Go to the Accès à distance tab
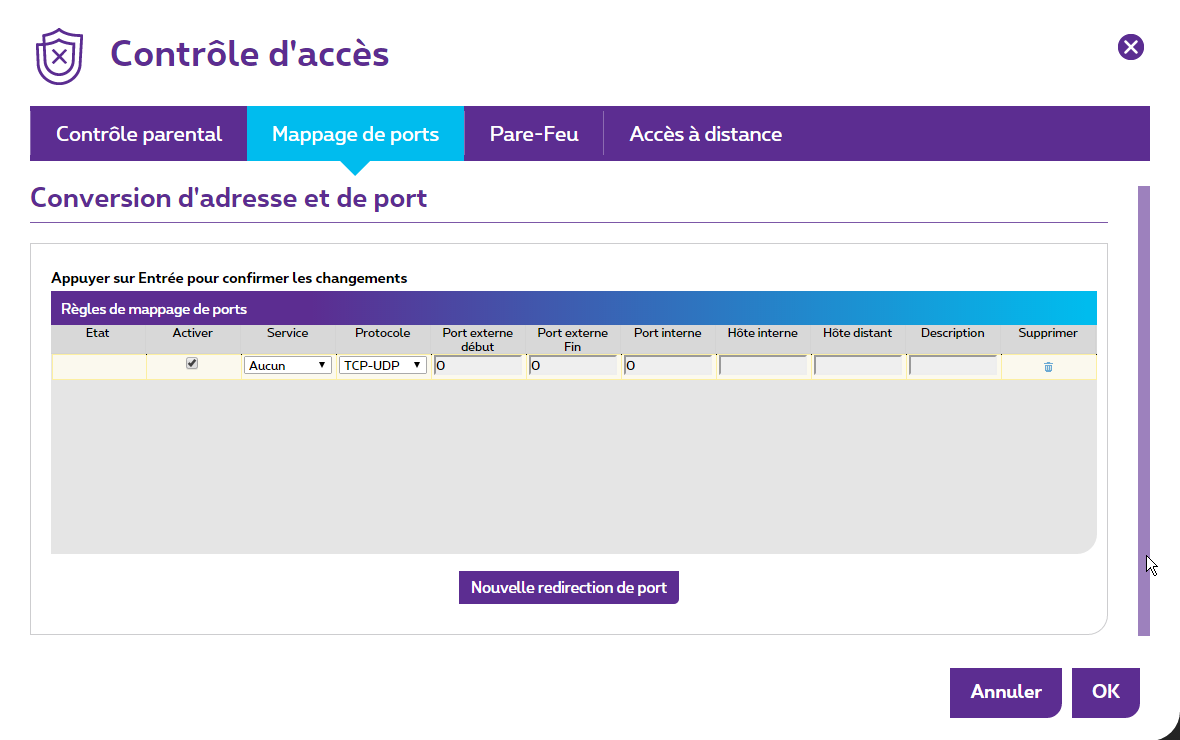This screenshot has height=740, width=1180. point(706,134)
